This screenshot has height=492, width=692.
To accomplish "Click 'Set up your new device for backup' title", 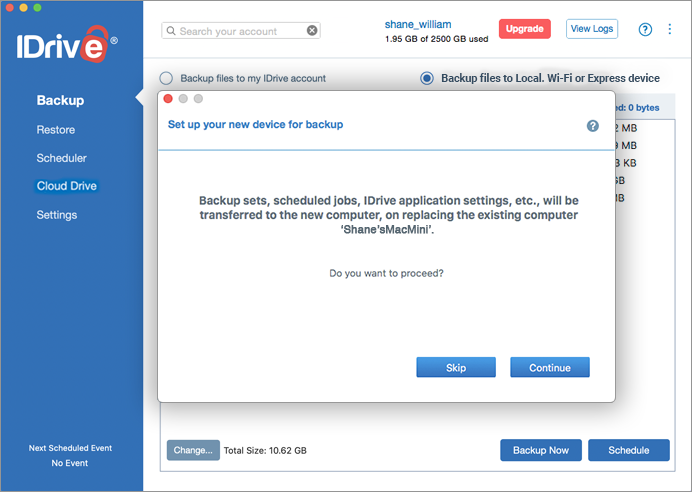I will click(256, 125).
